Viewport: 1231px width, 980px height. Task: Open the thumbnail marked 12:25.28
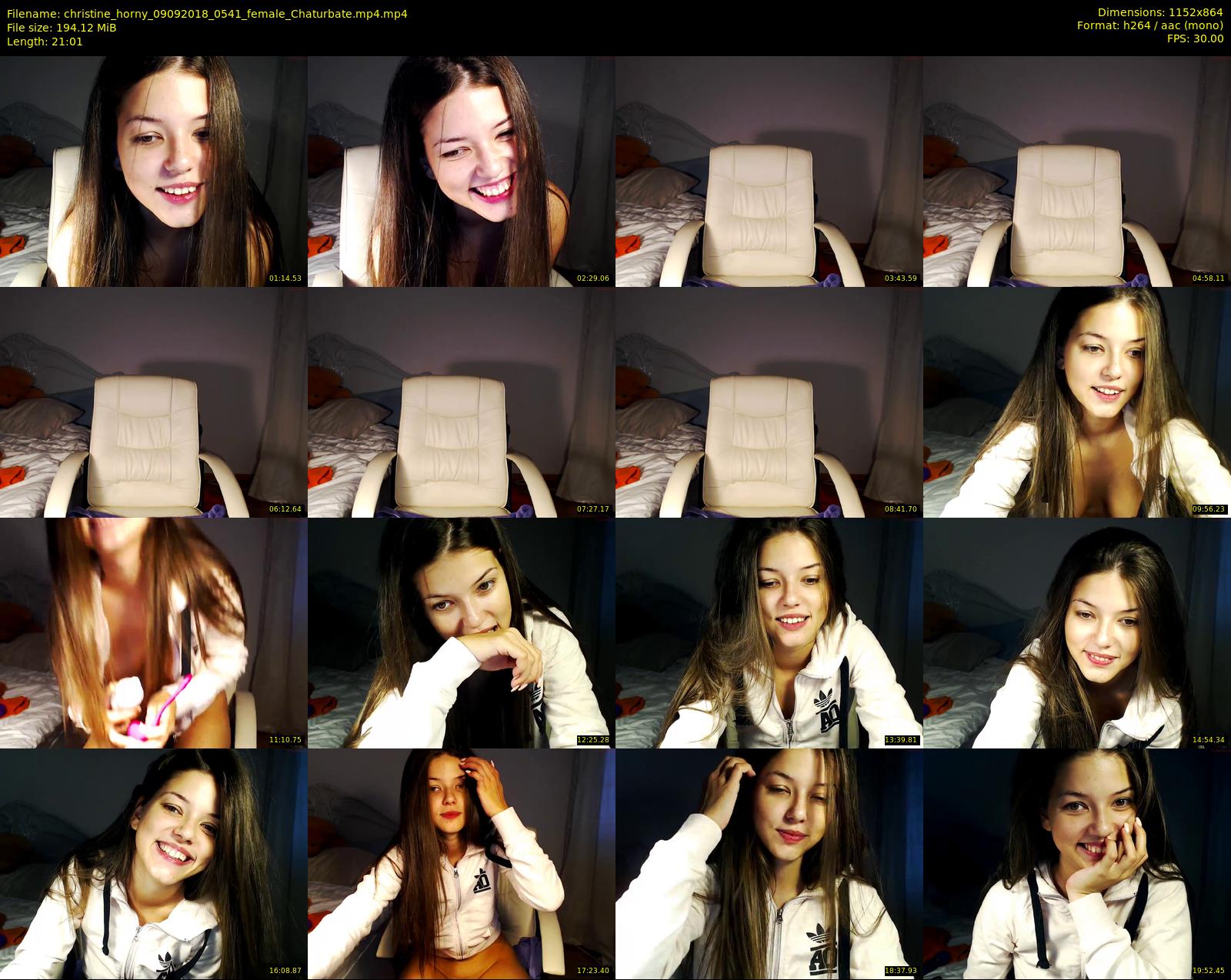(462, 632)
